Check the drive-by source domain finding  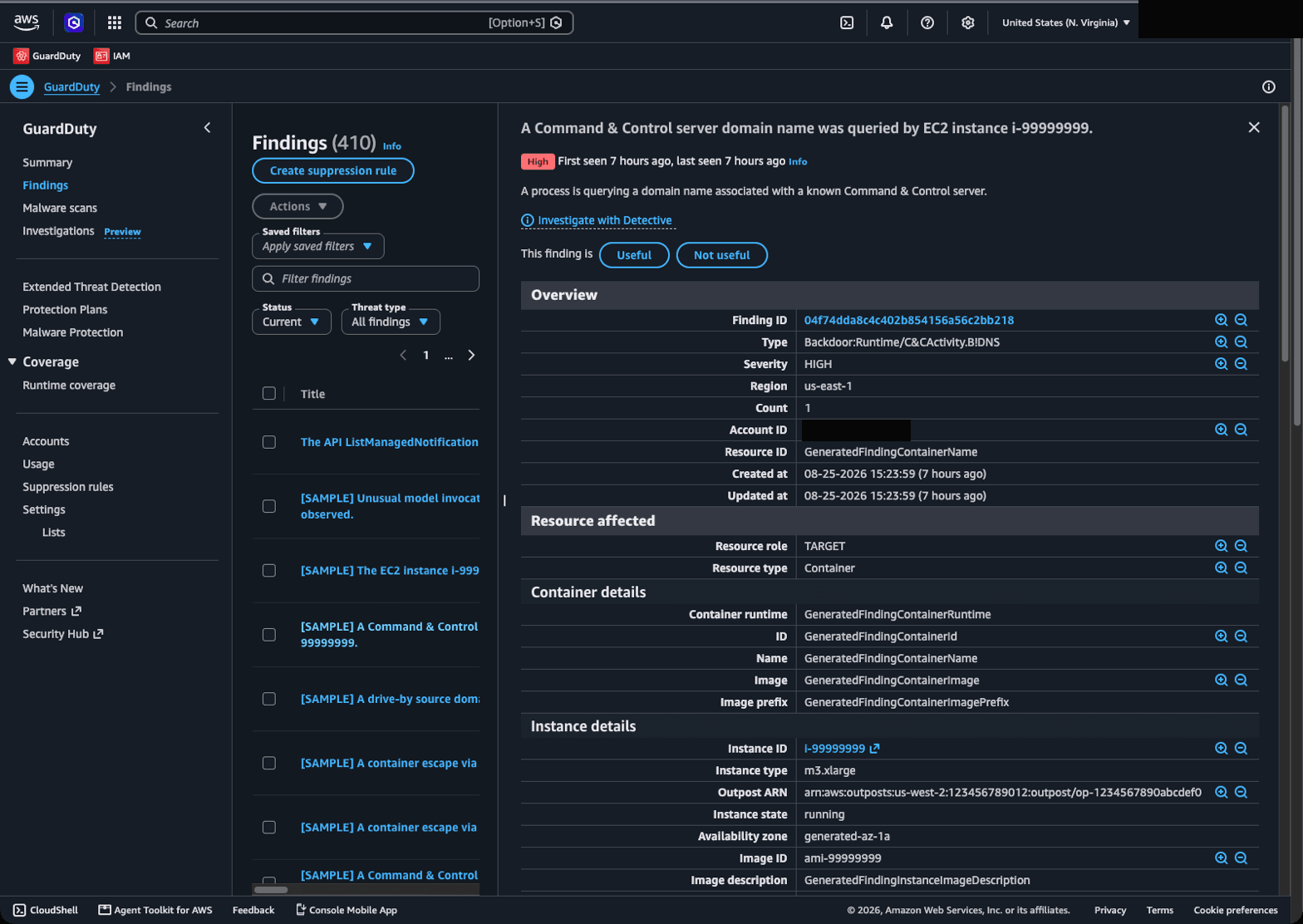point(269,699)
